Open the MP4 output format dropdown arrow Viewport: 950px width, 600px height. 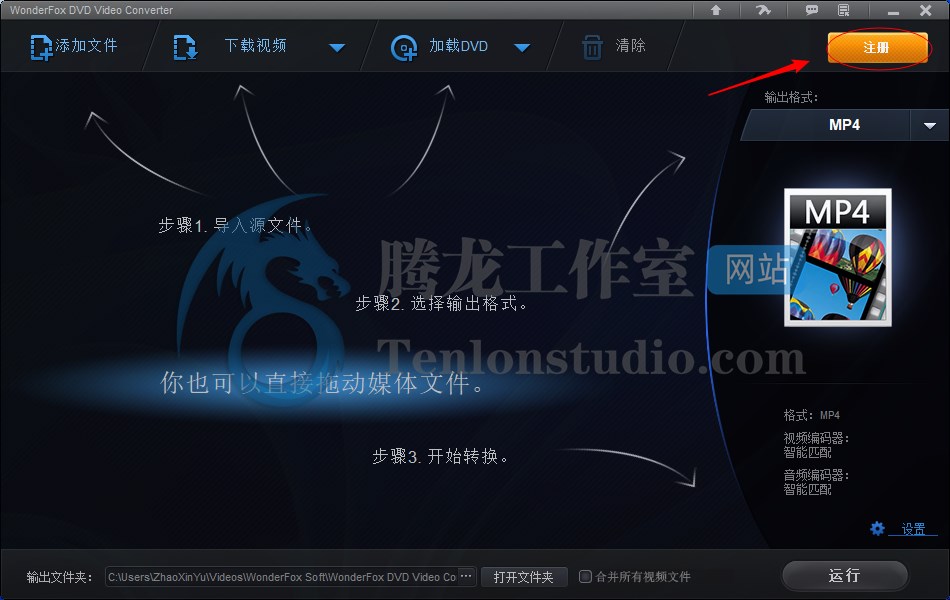[x=929, y=125]
